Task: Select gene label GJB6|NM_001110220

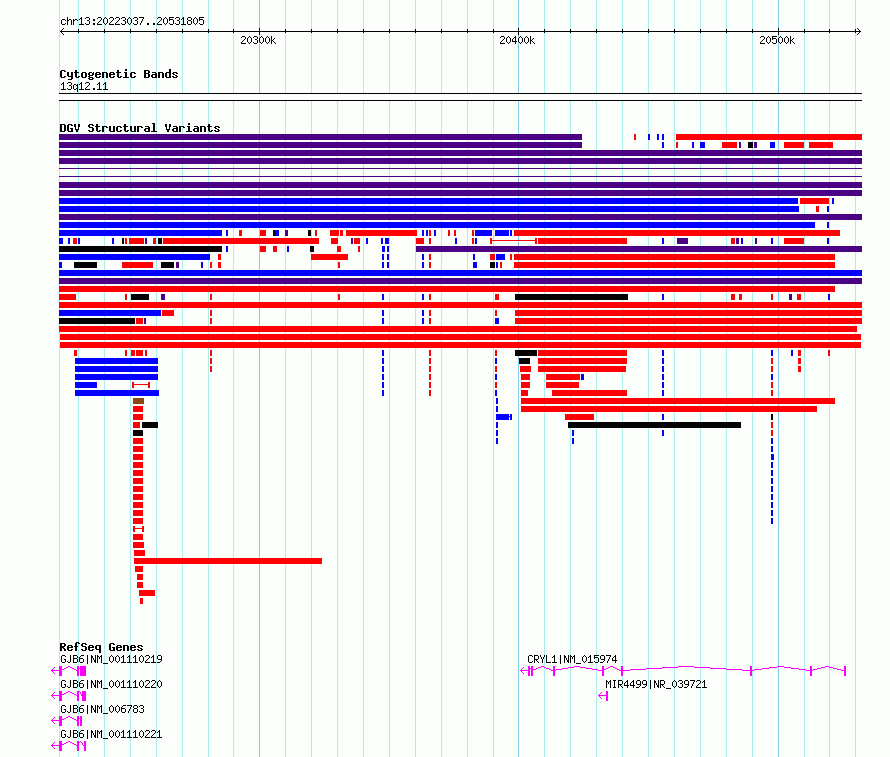Action: coord(111,684)
